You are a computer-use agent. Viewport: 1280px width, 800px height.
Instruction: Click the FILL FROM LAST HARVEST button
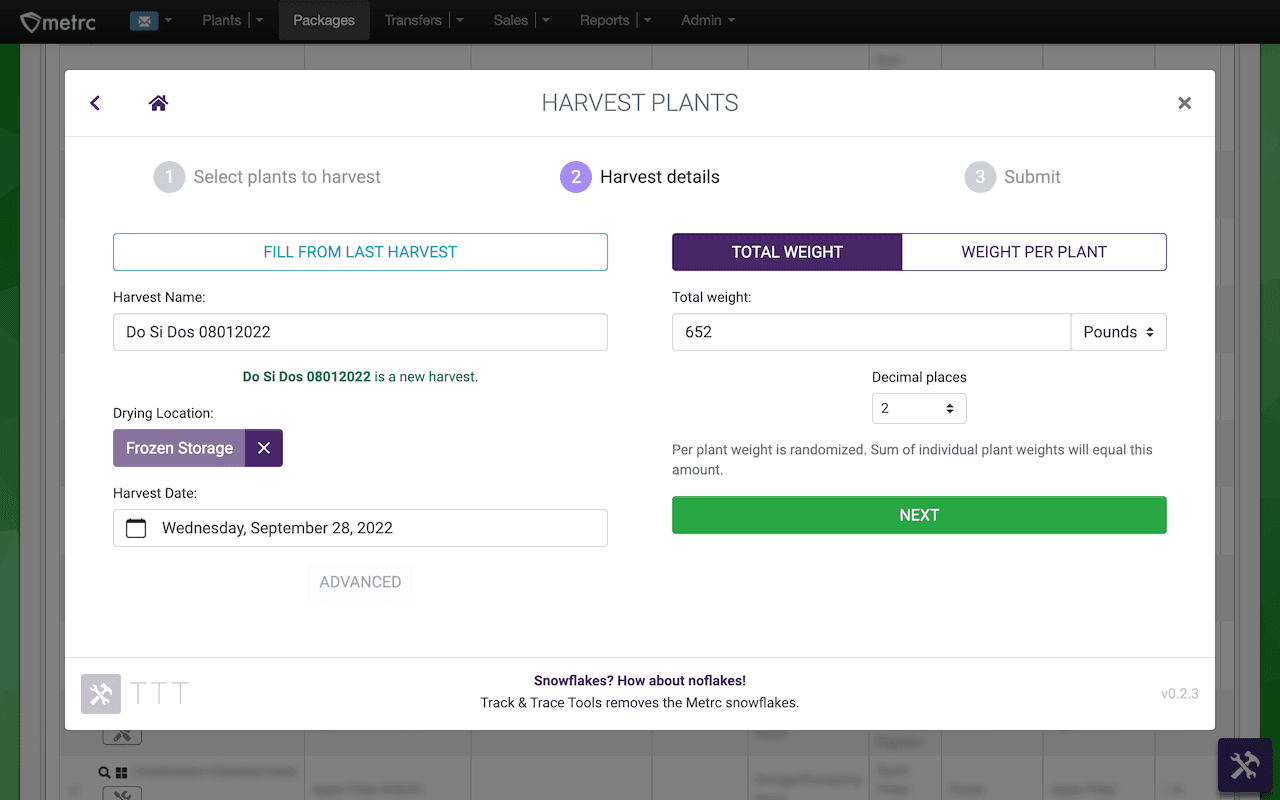click(x=360, y=251)
